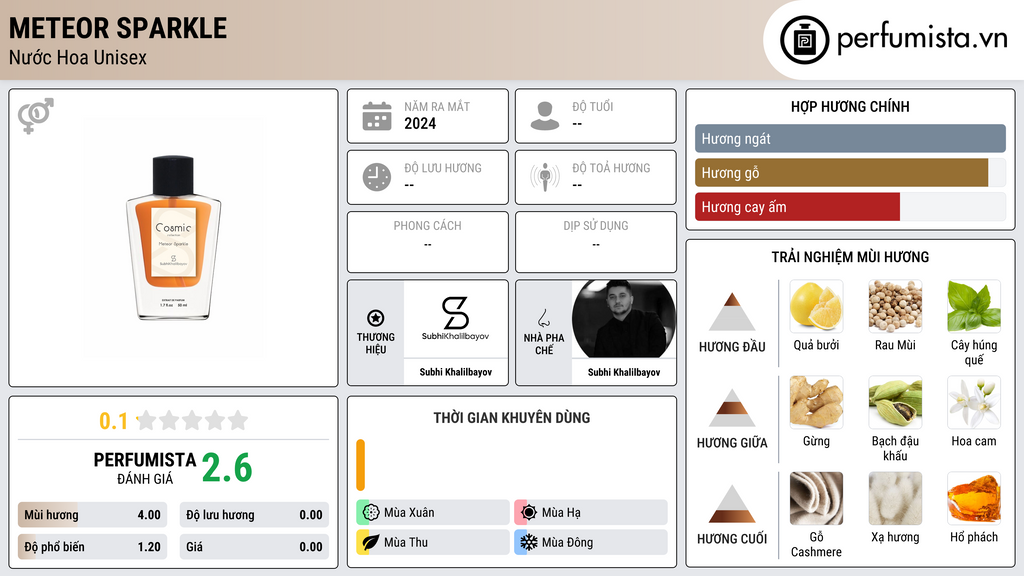Click the Hương giữa pyramid icon
Image resolution: width=1024 pixels, height=576 pixels.
(732, 408)
